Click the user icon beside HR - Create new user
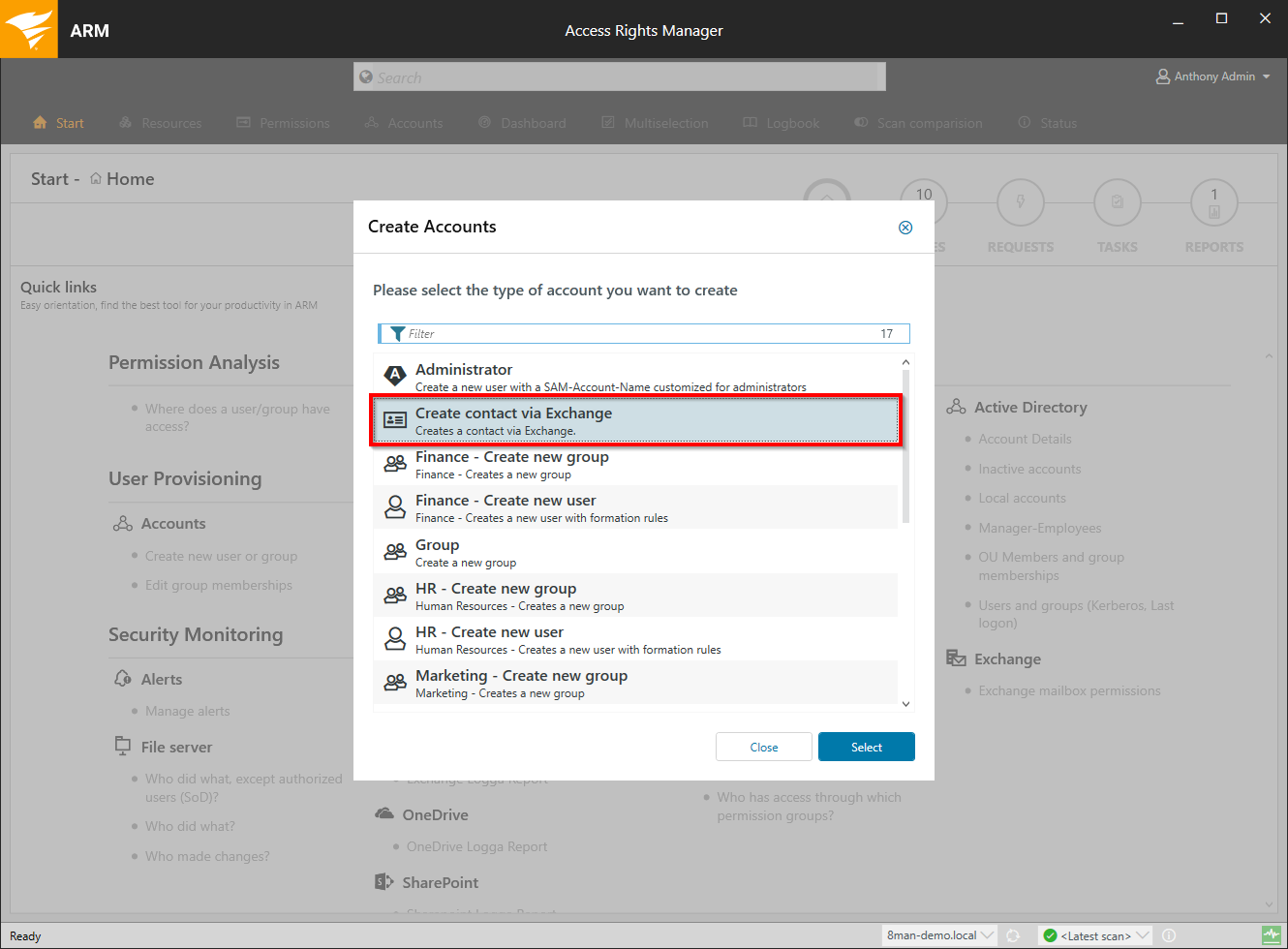The height and width of the screenshot is (949, 1288). 394,638
